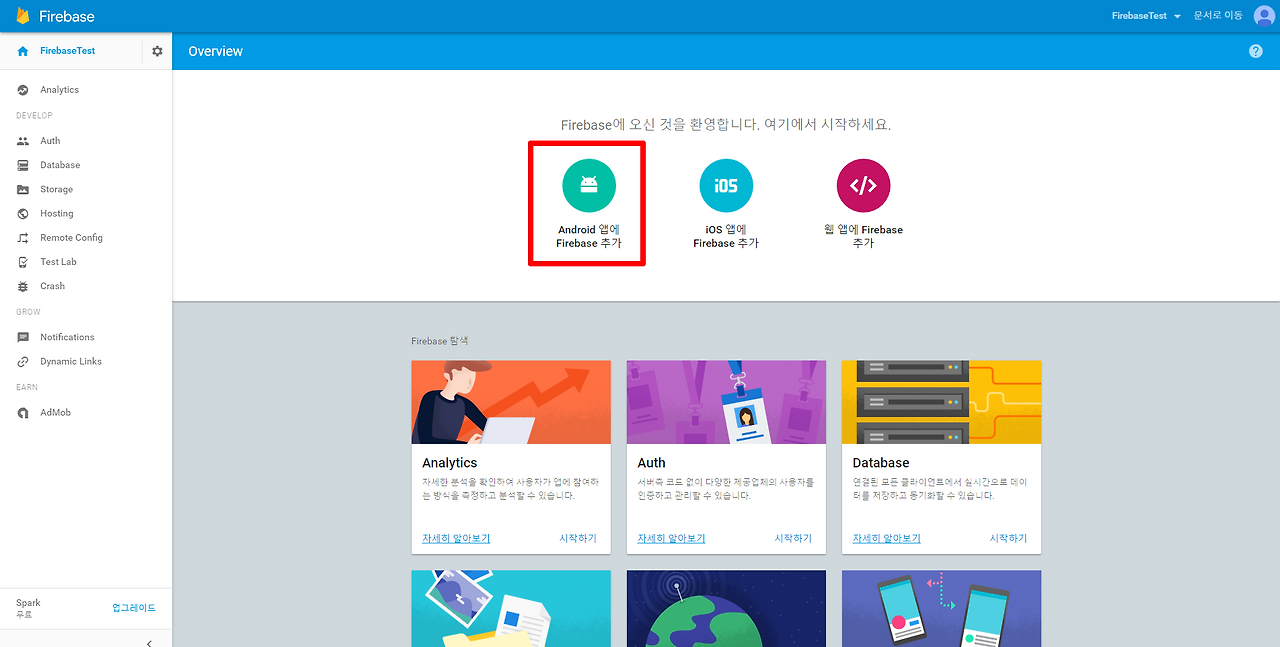Screen dimensions: 1280x647
Task: Click the Auth card title
Action: point(651,463)
